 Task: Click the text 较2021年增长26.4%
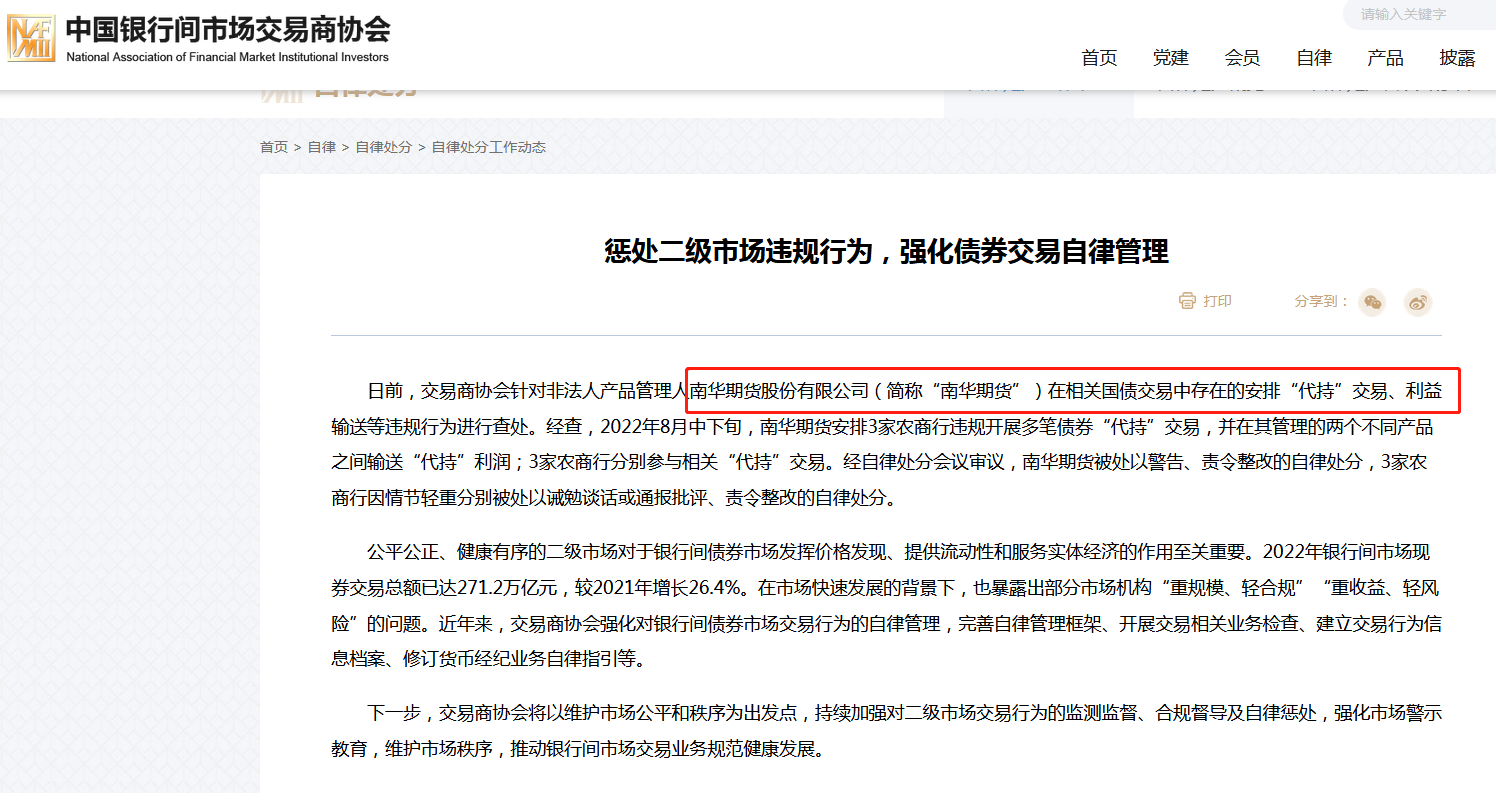point(657,587)
